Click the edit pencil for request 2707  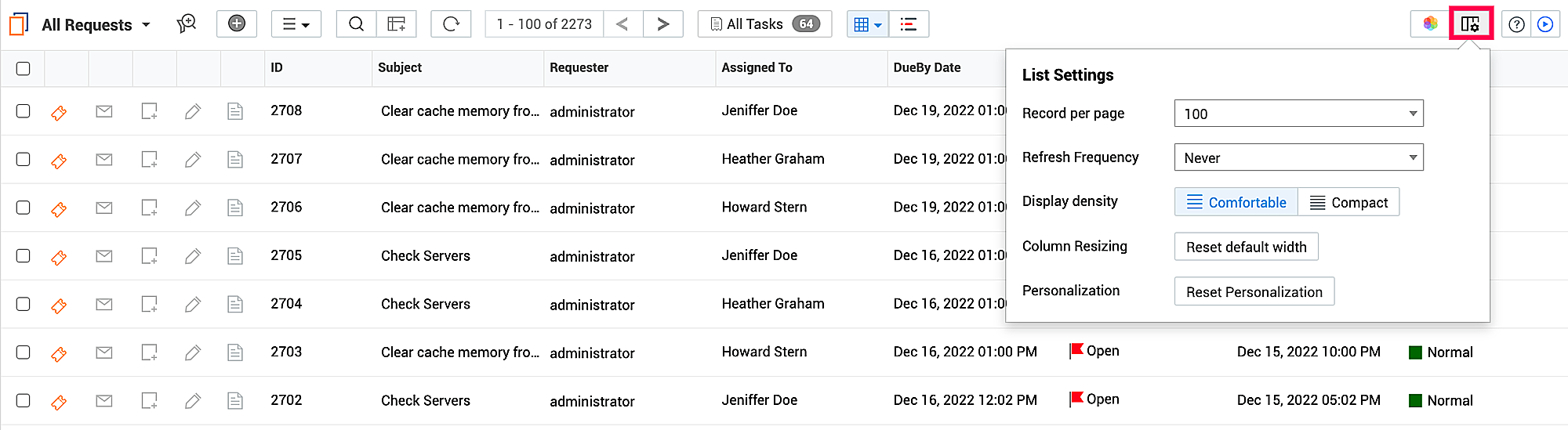coord(192,160)
